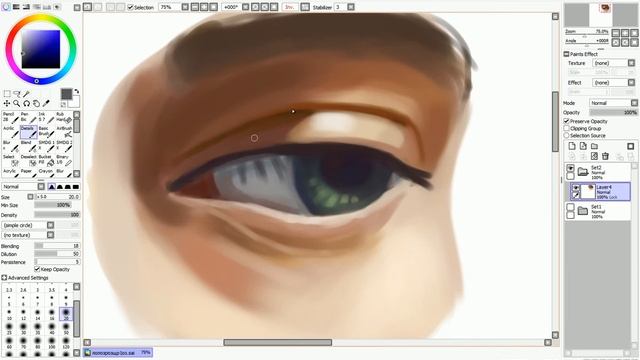Show the color wheel panel
This screenshot has width=640, height=360.
coord(6,7)
